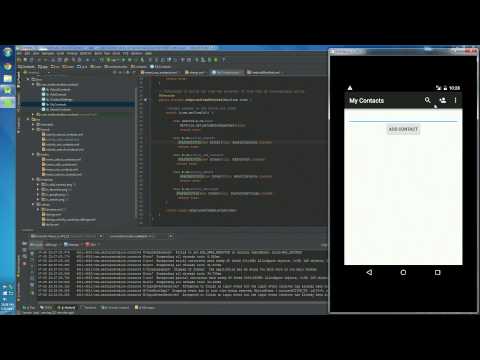The width and height of the screenshot is (480, 360).
Task: Tap the warning triangle in emulator status bar
Action: [350, 88]
